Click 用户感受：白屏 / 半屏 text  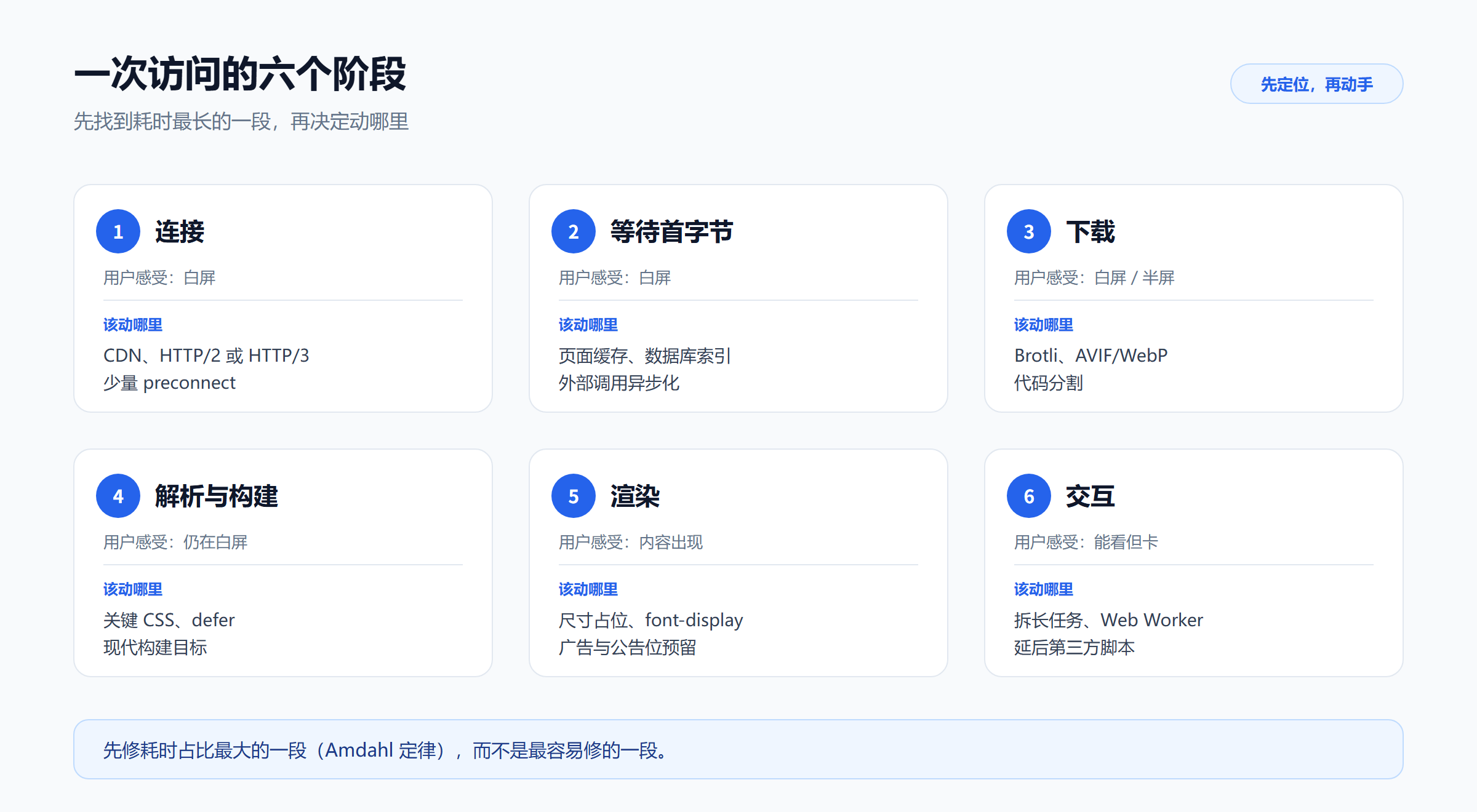click(x=1094, y=277)
